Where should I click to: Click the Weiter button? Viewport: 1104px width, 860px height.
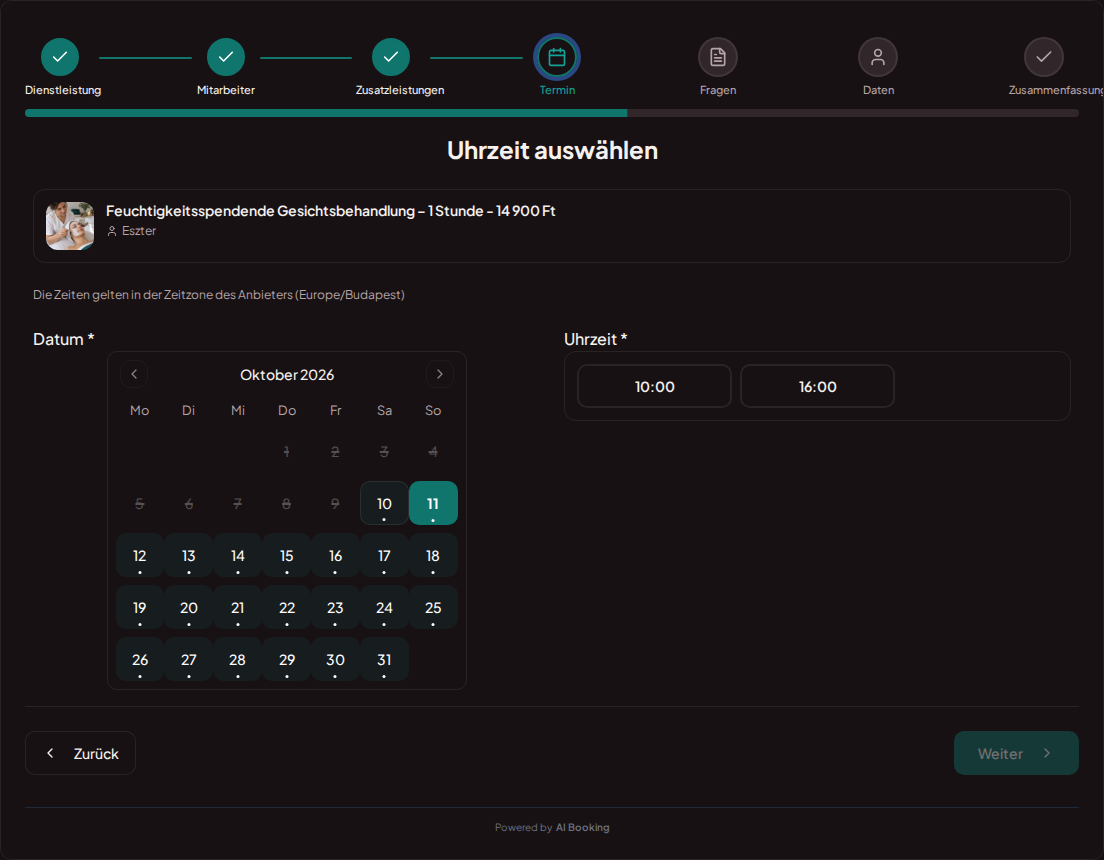[x=1016, y=753]
